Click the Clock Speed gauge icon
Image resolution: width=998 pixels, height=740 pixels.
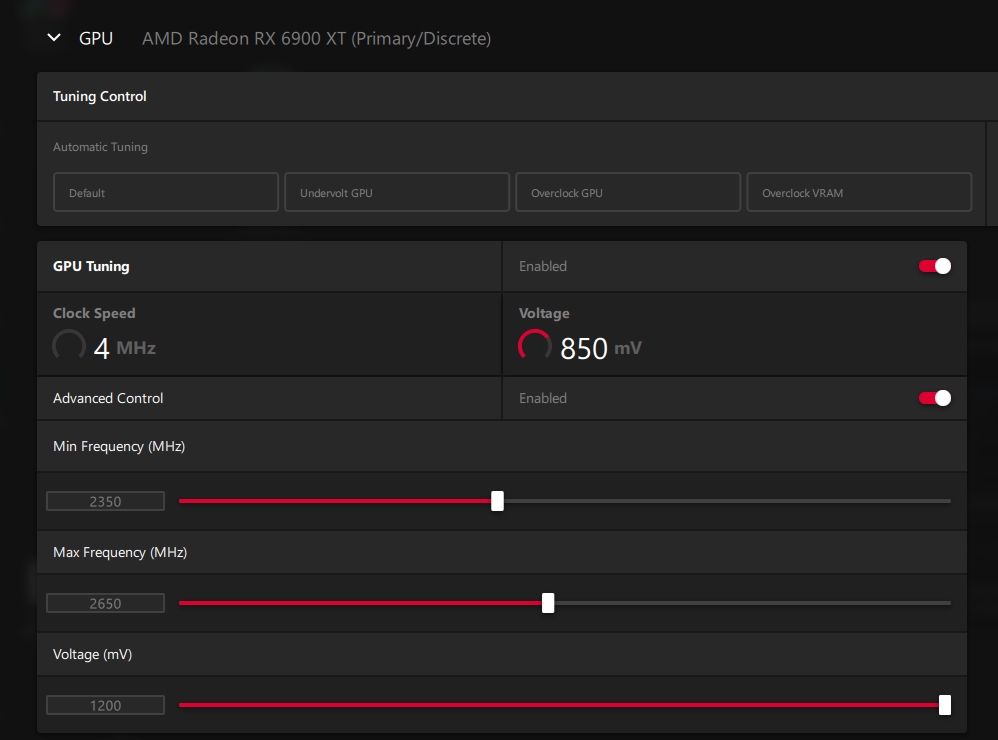pos(69,346)
